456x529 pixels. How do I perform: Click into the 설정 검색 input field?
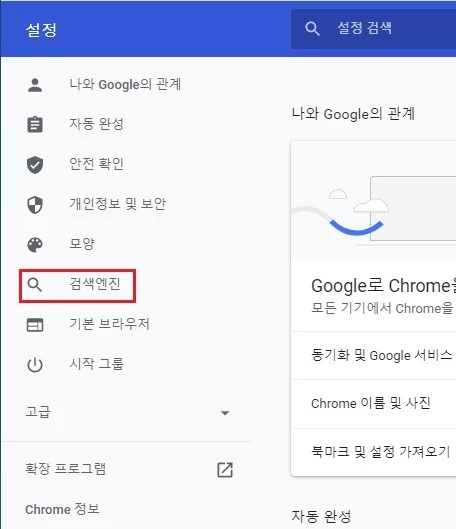pyautogui.click(x=373, y=29)
